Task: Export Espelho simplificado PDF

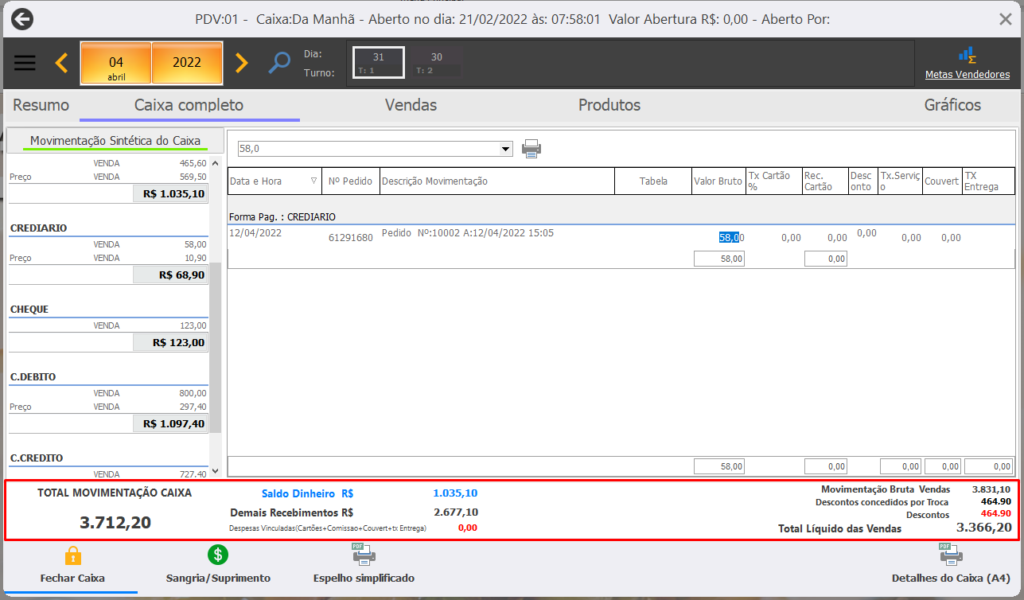Action: click(363, 554)
